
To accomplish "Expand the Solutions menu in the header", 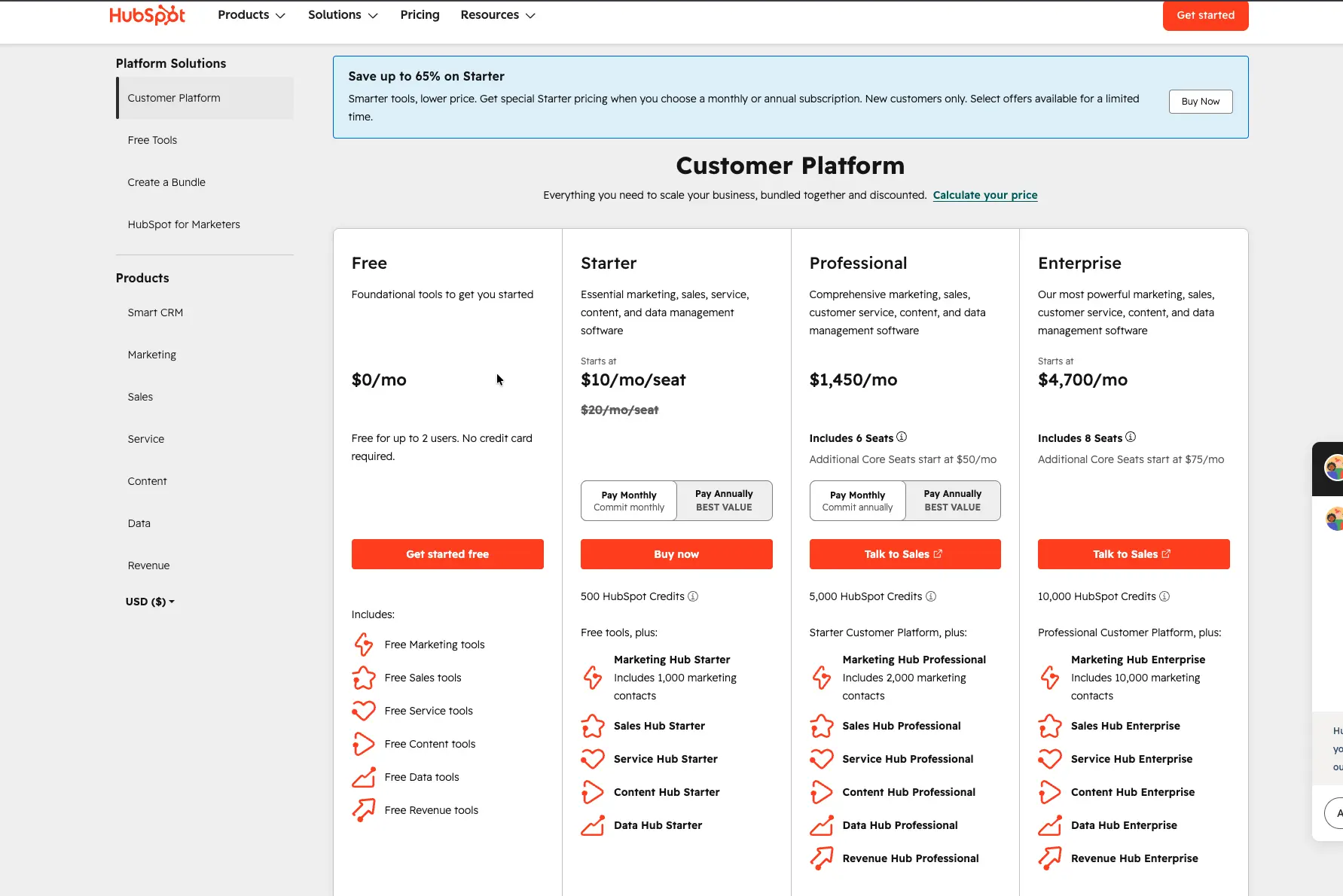I will (343, 15).
